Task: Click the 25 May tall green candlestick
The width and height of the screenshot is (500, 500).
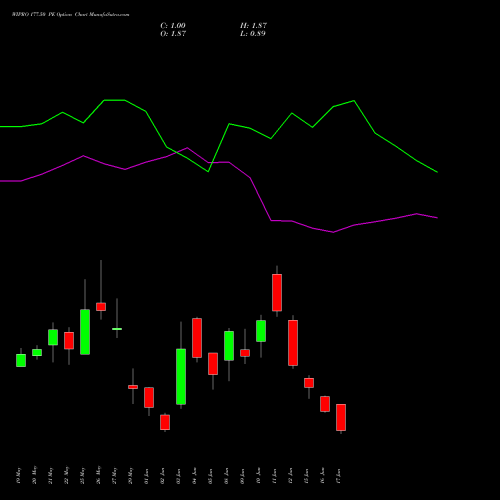Action: (85, 332)
